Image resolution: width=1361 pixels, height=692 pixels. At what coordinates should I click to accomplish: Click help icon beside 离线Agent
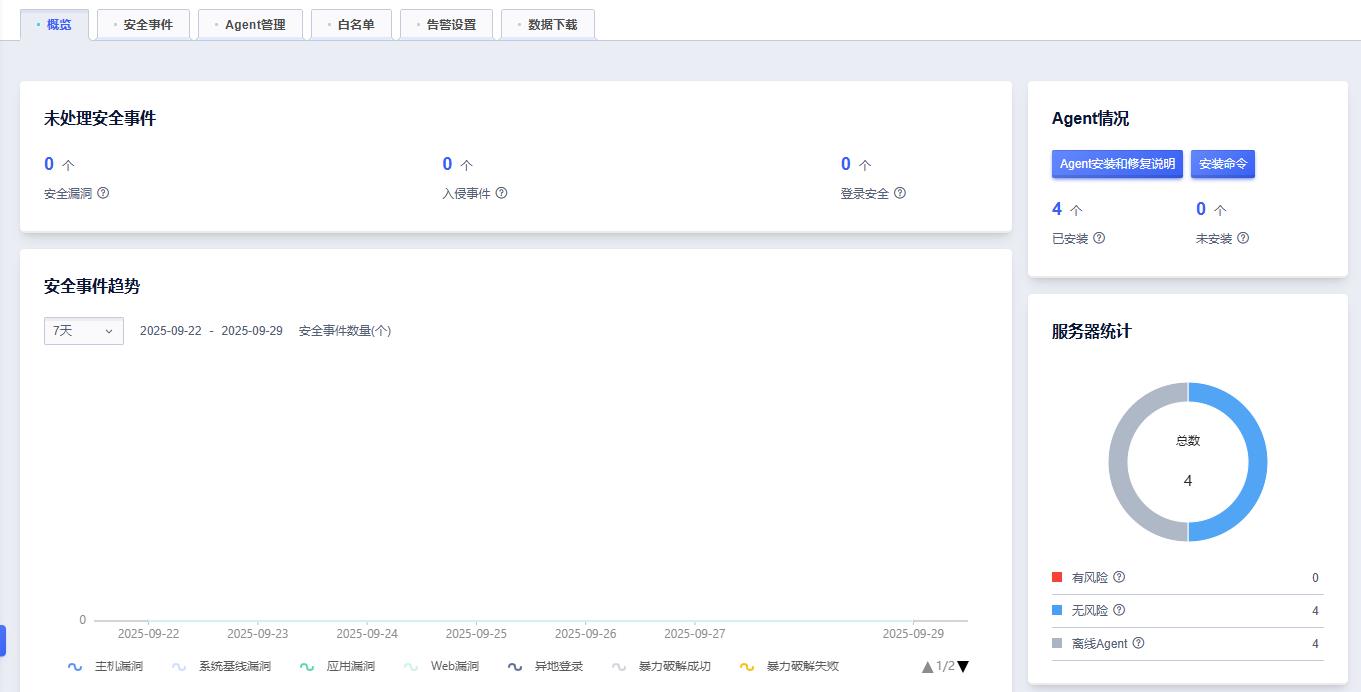[x=1138, y=643]
